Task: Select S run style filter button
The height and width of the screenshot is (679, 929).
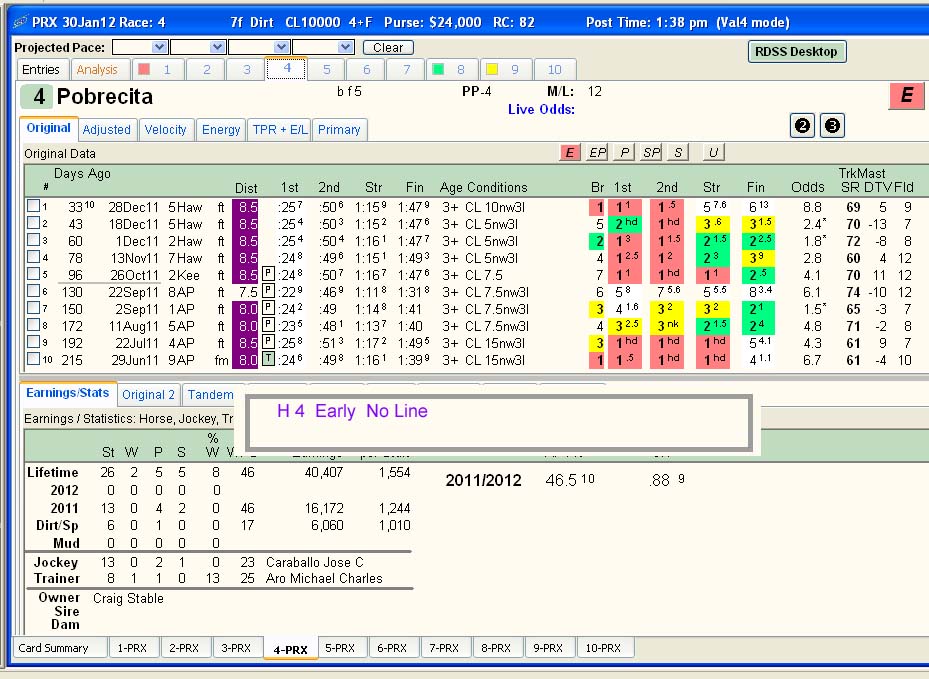Action: (678, 152)
